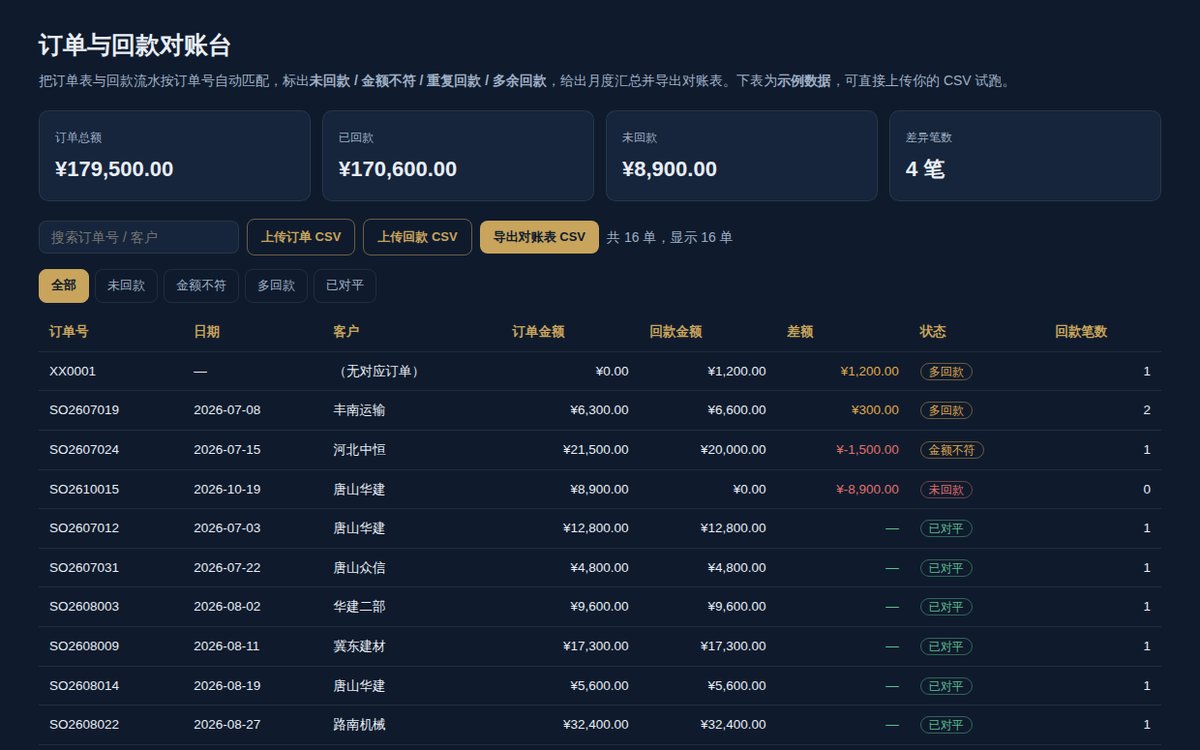This screenshot has height=750, width=1200.
Task: Click date 2026-10-19
Action: pos(227,489)
